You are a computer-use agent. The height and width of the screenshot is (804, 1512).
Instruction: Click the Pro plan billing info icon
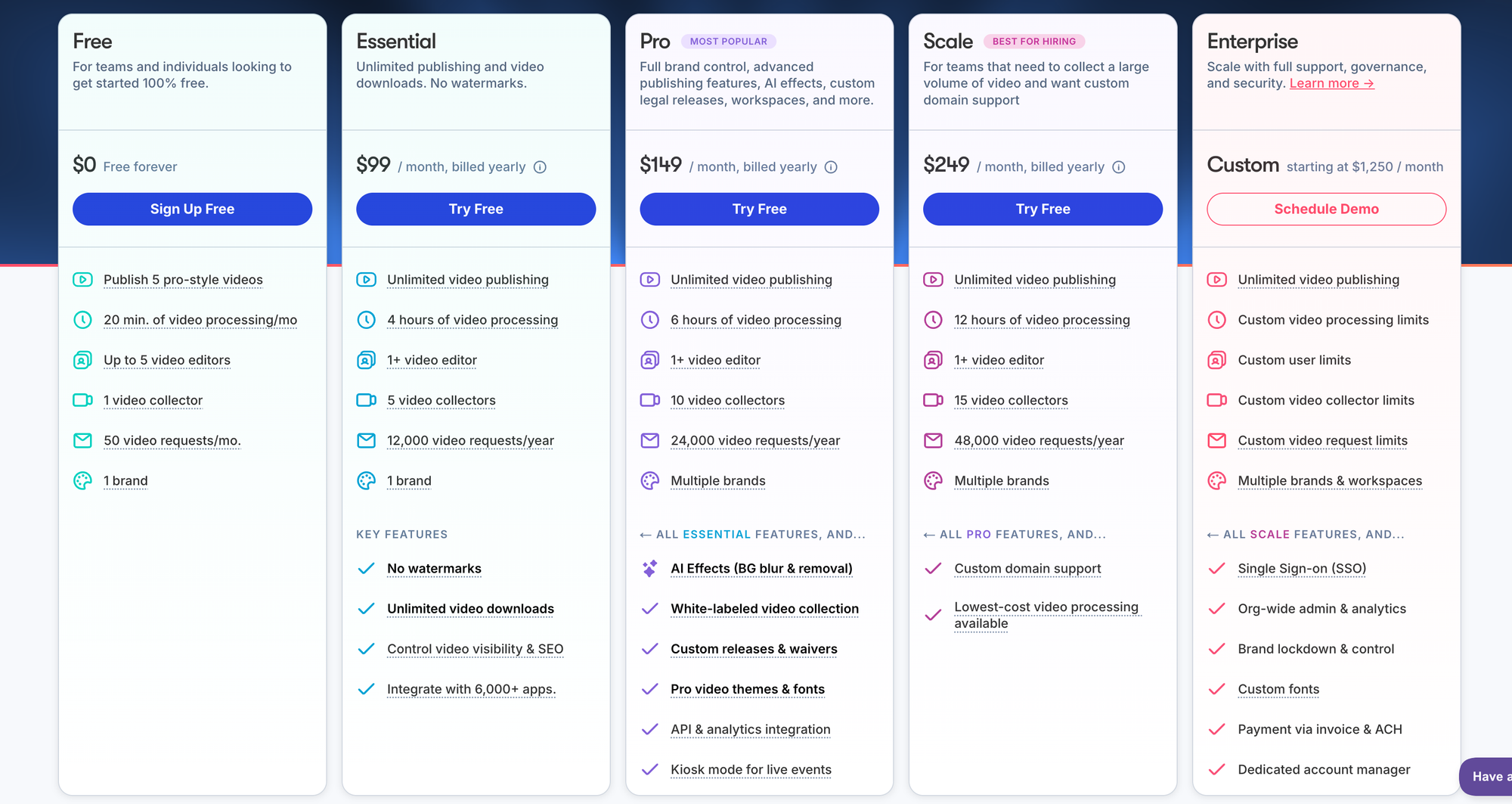click(831, 167)
